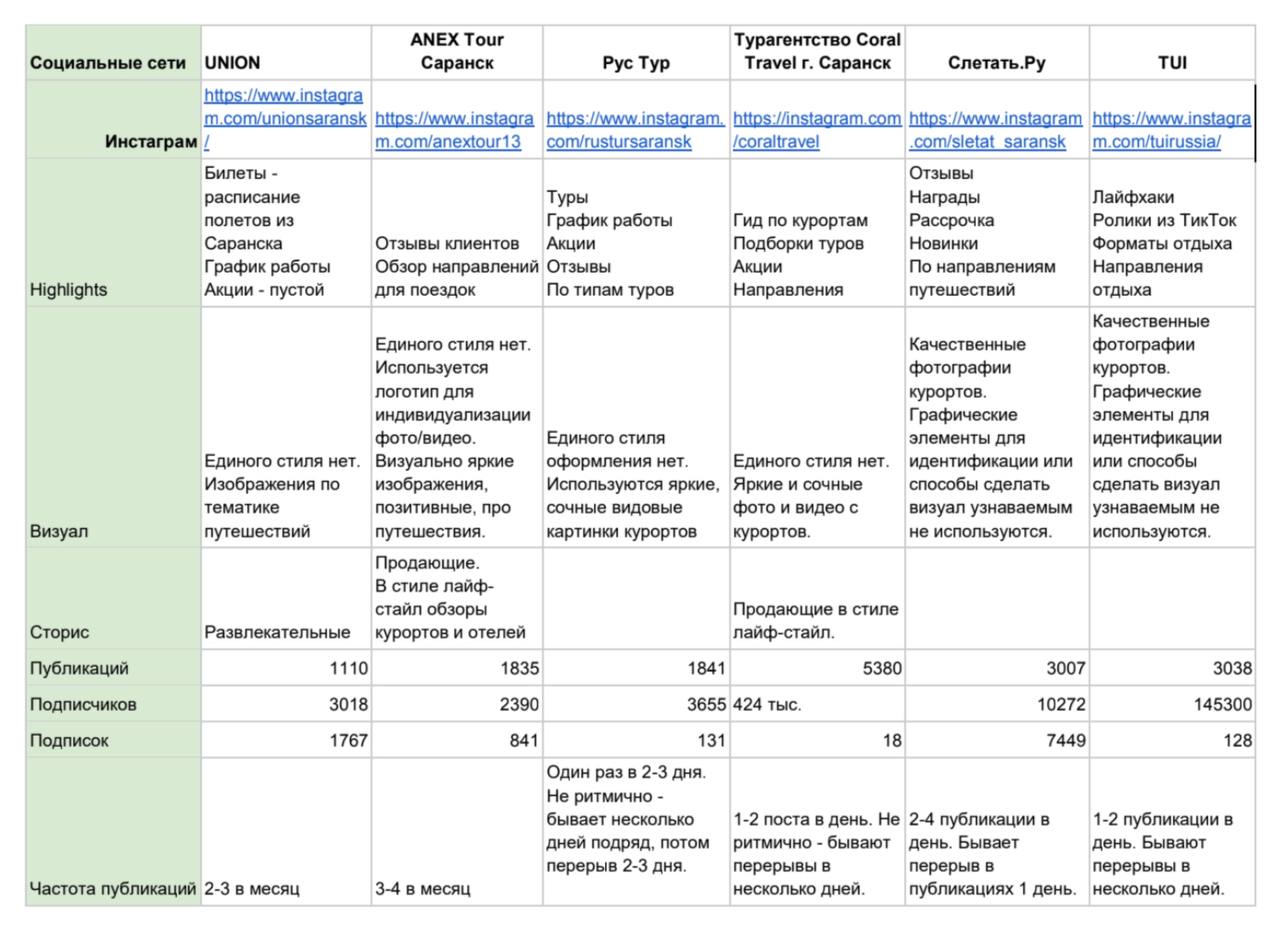
Task: Click the Рус Тур publications cell 1841
Action: point(636,668)
